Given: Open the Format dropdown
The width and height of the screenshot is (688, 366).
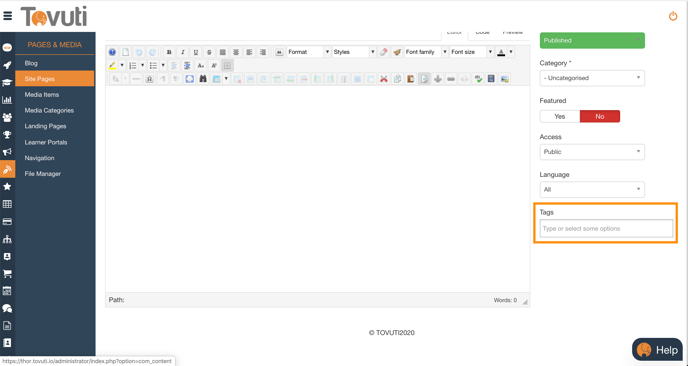Looking at the screenshot, I should pyautogui.click(x=308, y=52).
